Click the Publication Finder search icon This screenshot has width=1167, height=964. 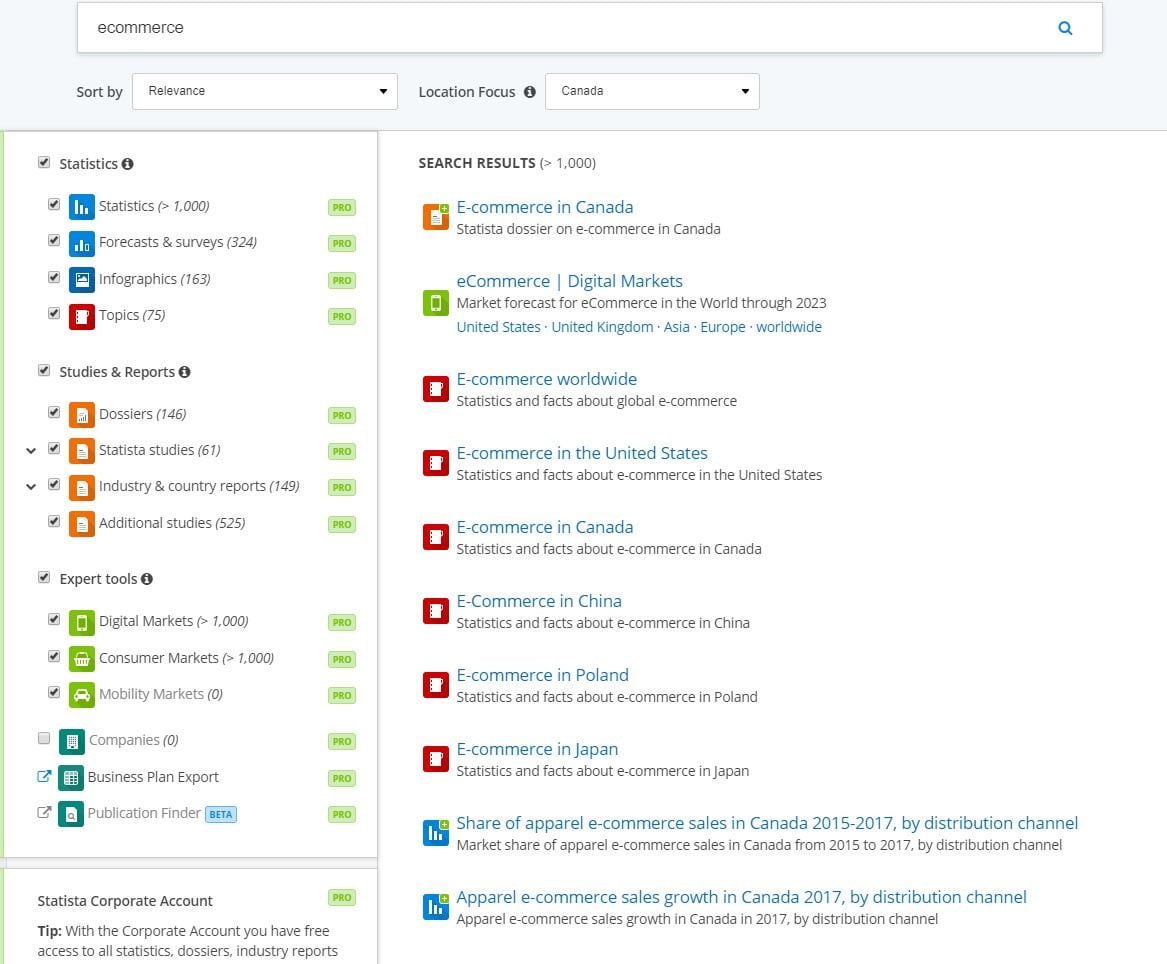71,814
